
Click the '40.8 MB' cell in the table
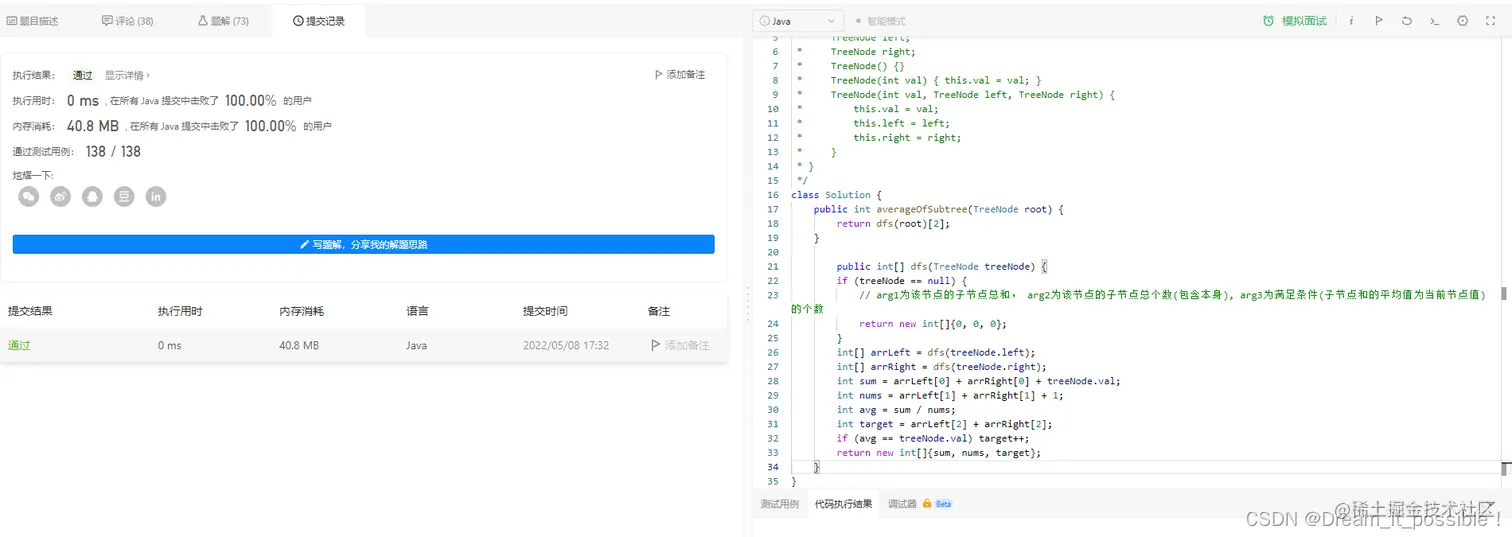tap(299, 345)
